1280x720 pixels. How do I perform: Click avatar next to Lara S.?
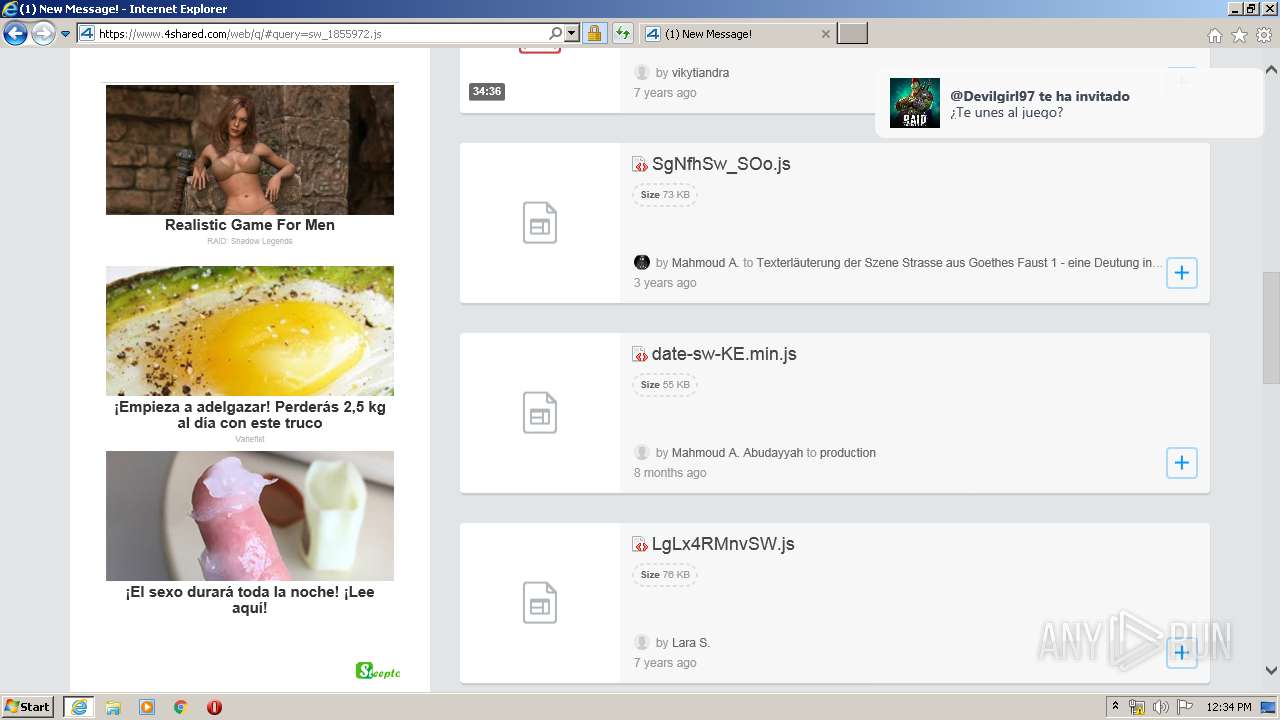[x=642, y=643]
